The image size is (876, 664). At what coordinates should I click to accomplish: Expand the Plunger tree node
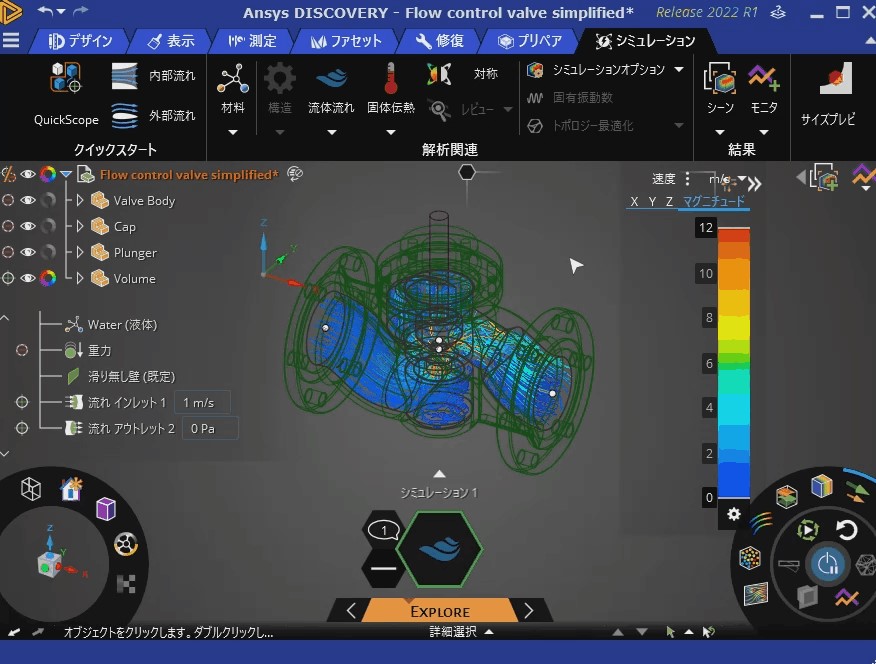pyautogui.click(x=79, y=252)
